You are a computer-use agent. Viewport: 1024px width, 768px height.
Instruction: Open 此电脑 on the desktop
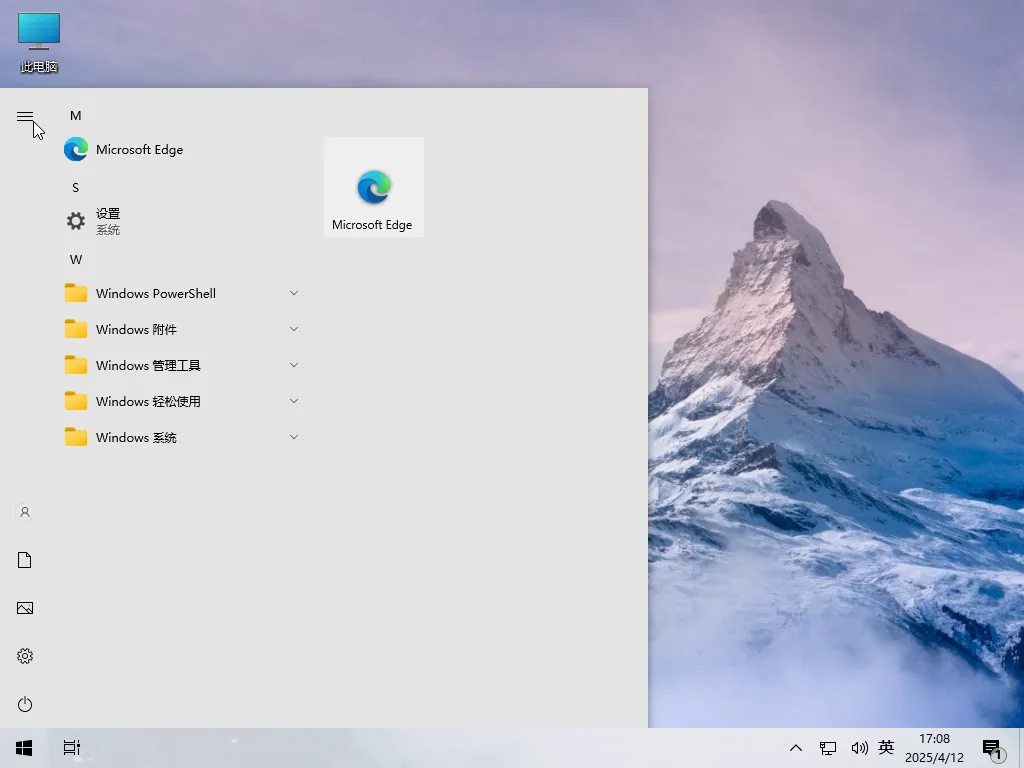pos(38,40)
